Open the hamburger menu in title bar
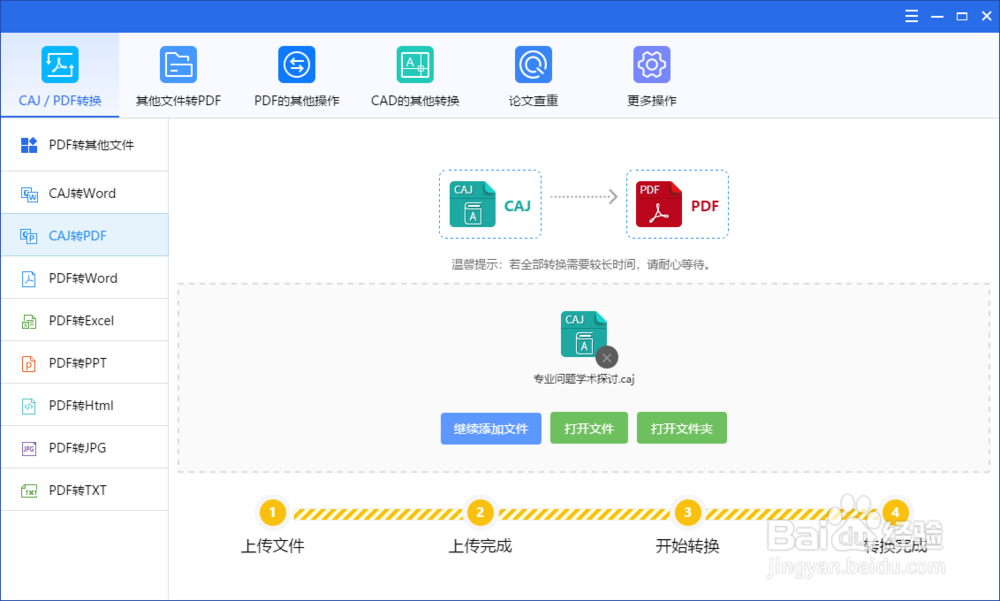 pyautogui.click(x=911, y=16)
